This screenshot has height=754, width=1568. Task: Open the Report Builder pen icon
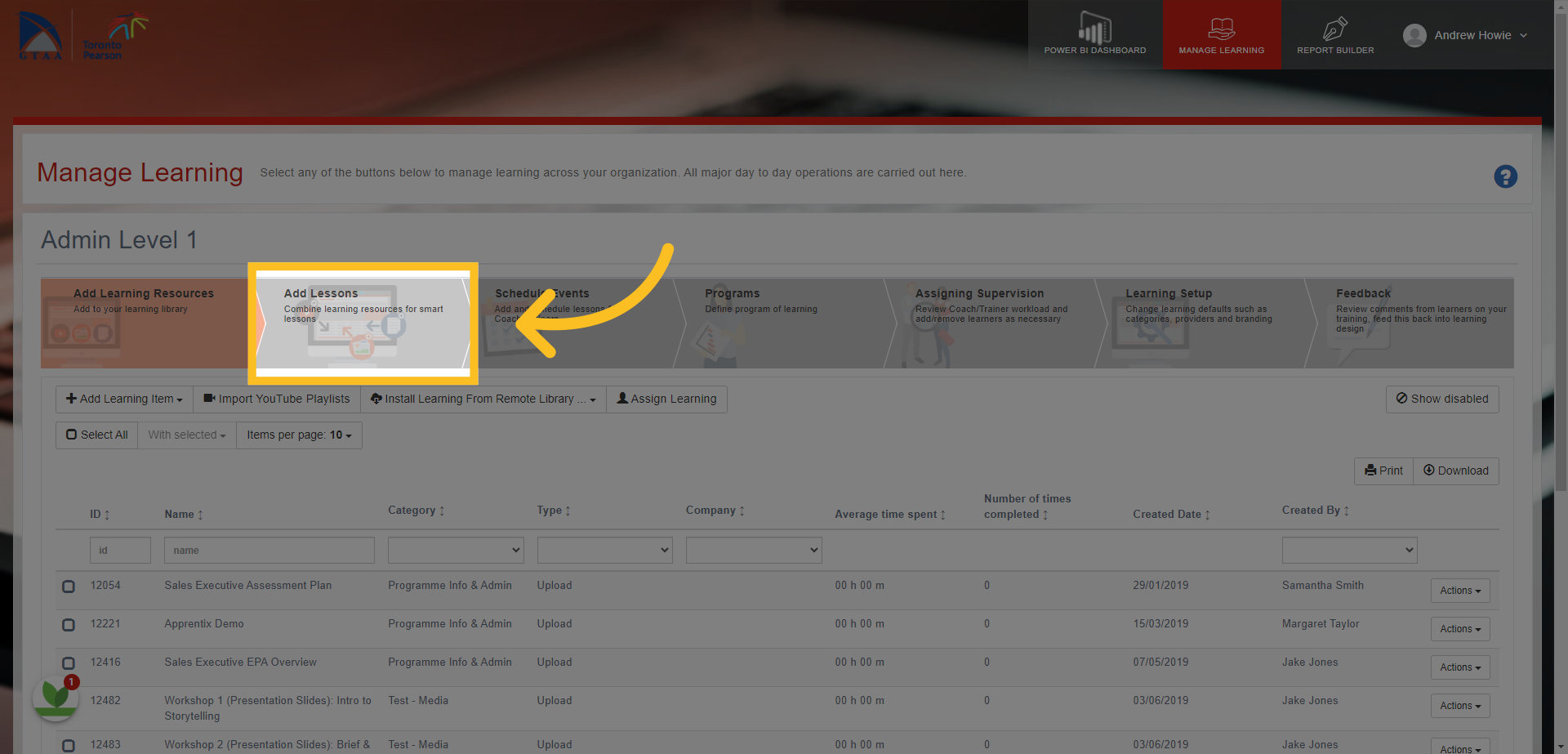[1335, 29]
